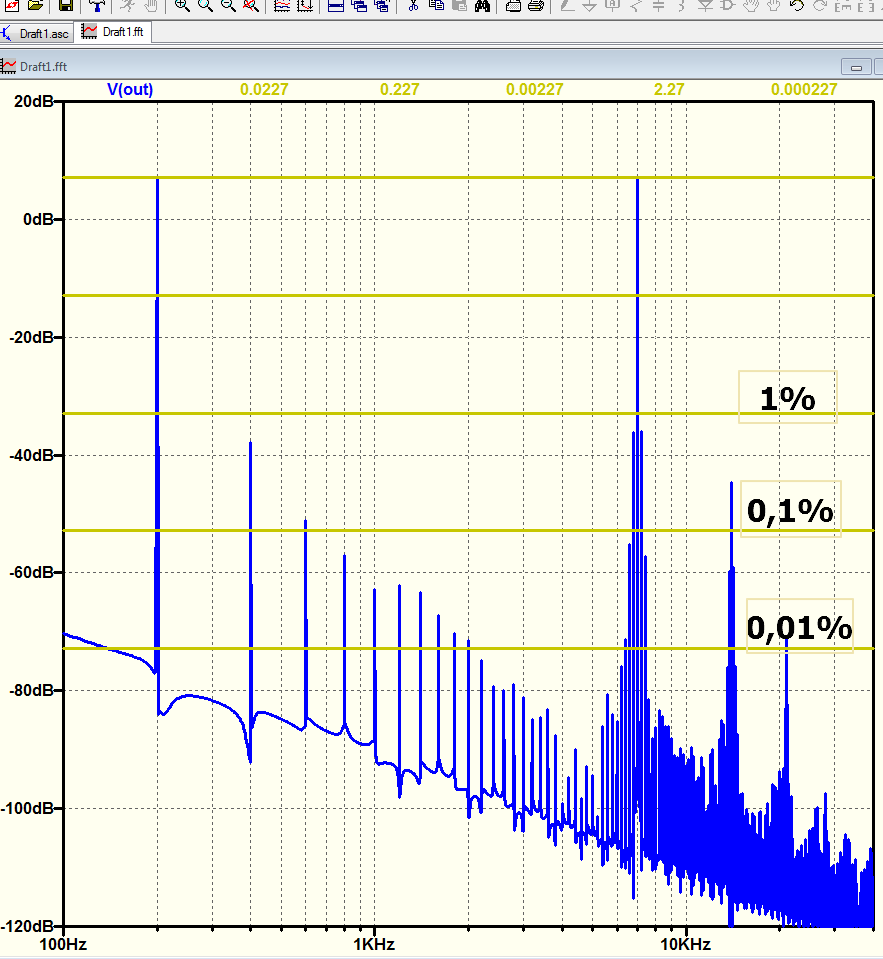This screenshot has height=959, width=883.
Task: Click the Mirror icon at the toolbar end
Action: [x=866, y=6]
